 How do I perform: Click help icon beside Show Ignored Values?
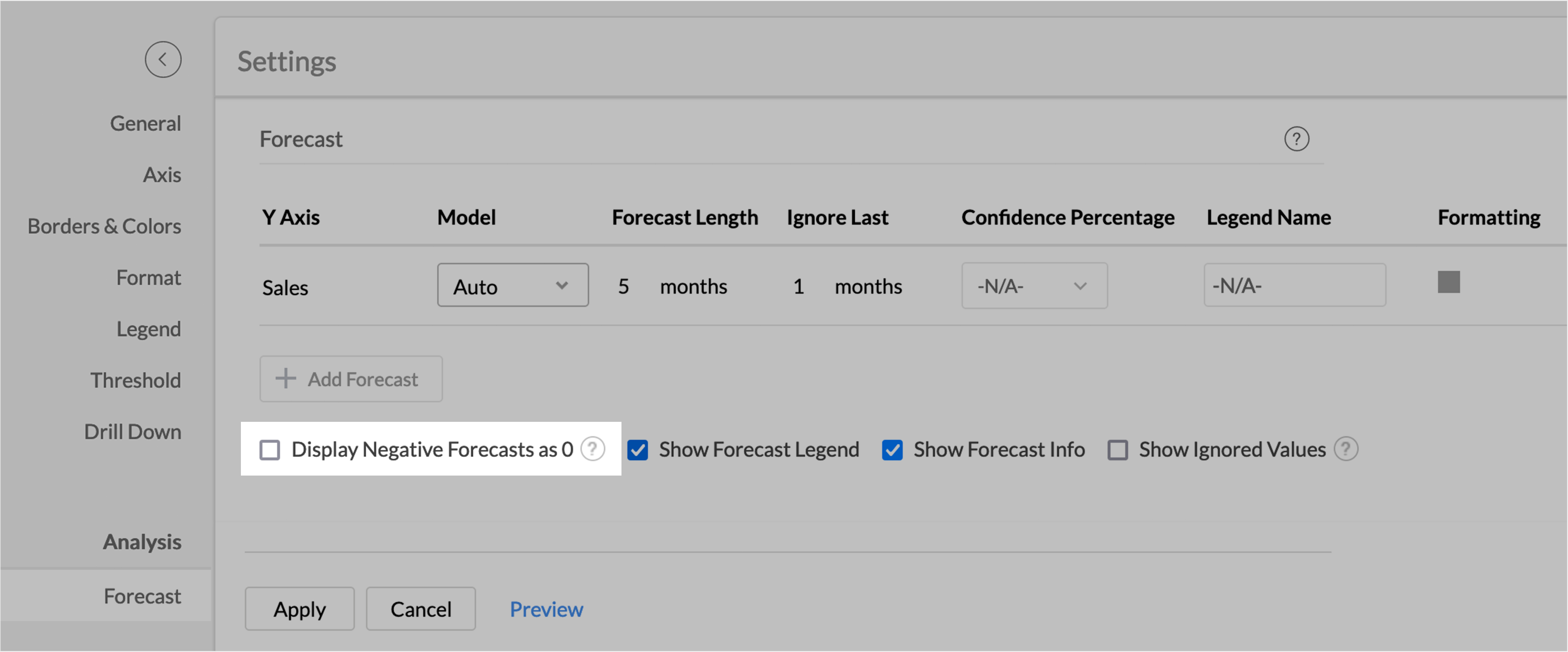pos(1345,449)
